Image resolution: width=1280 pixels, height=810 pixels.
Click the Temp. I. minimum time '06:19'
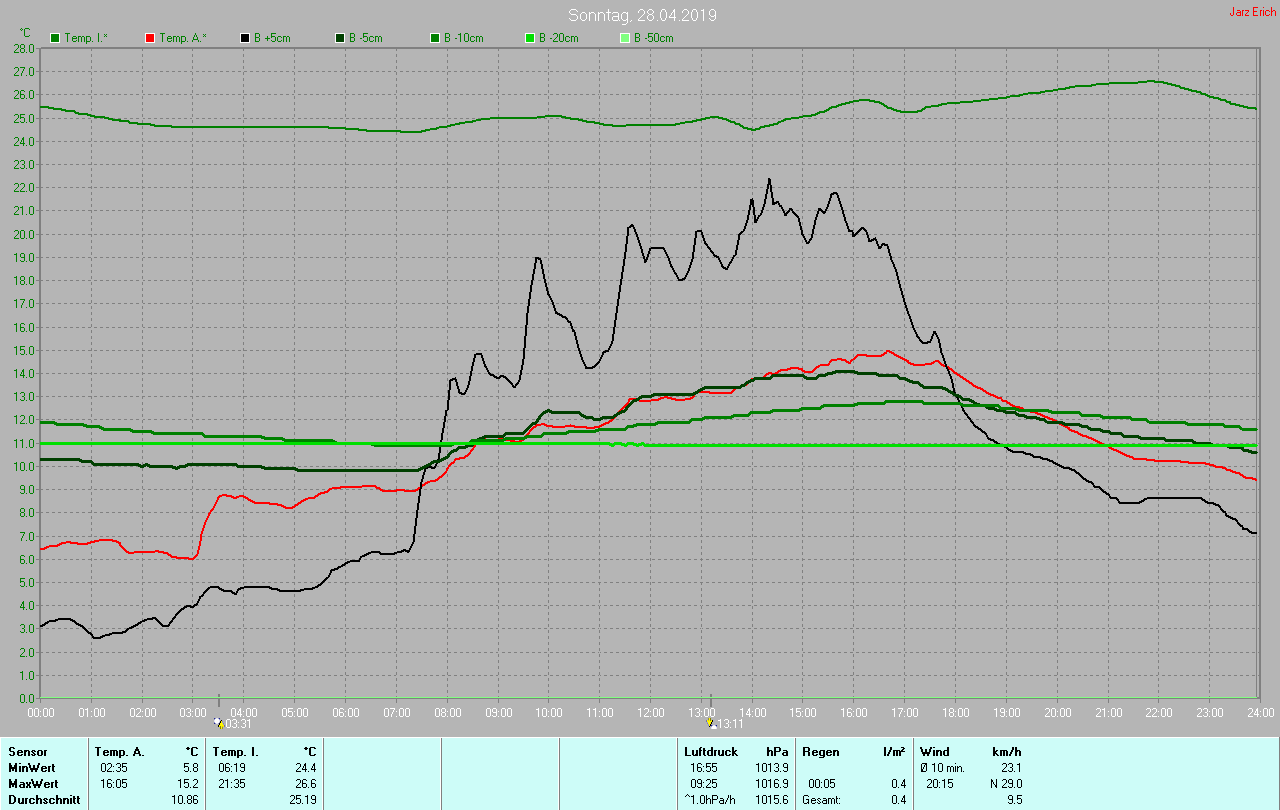click(x=231, y=768)
